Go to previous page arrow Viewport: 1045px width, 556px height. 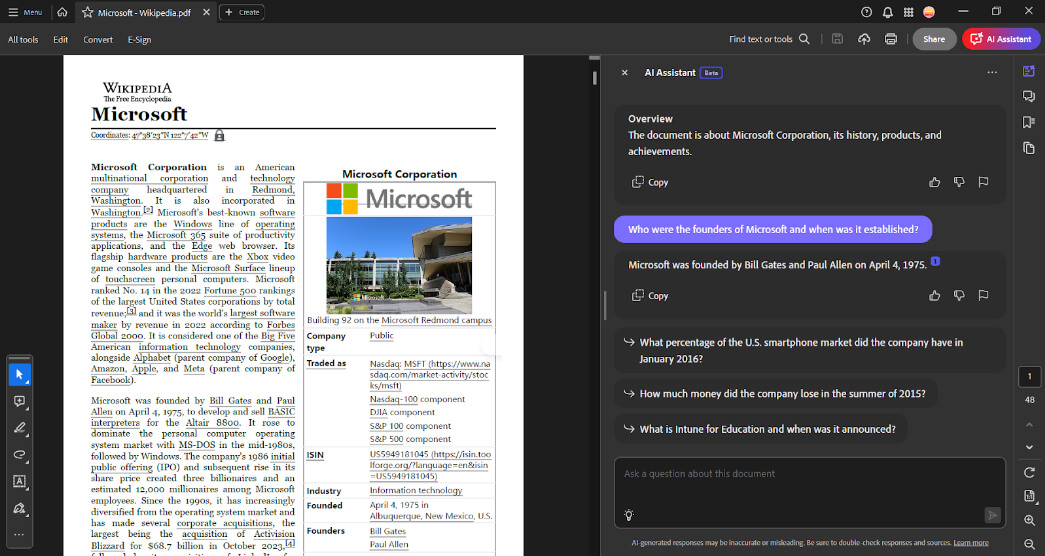click(1029, 425)
